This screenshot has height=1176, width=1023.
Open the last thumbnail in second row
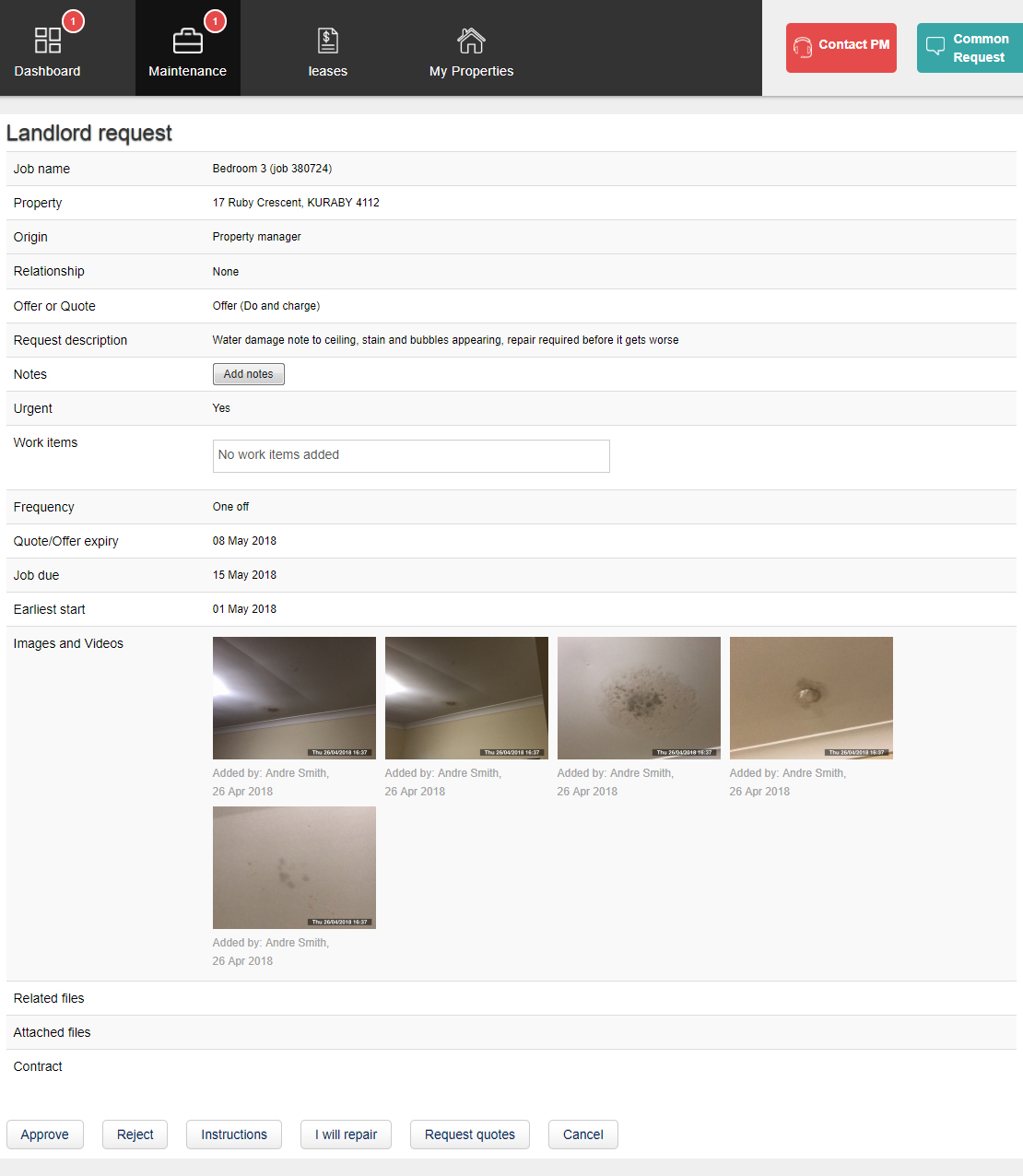point(294,867)
